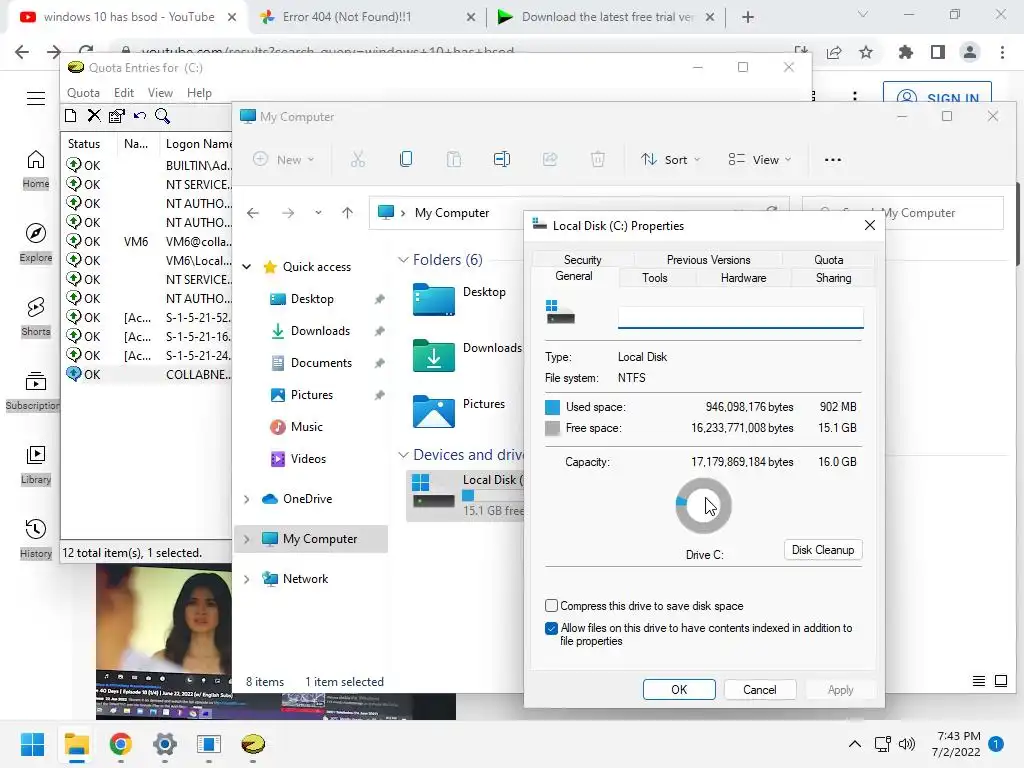
Task: Expand OneDrive tree node
Action: 247,499
